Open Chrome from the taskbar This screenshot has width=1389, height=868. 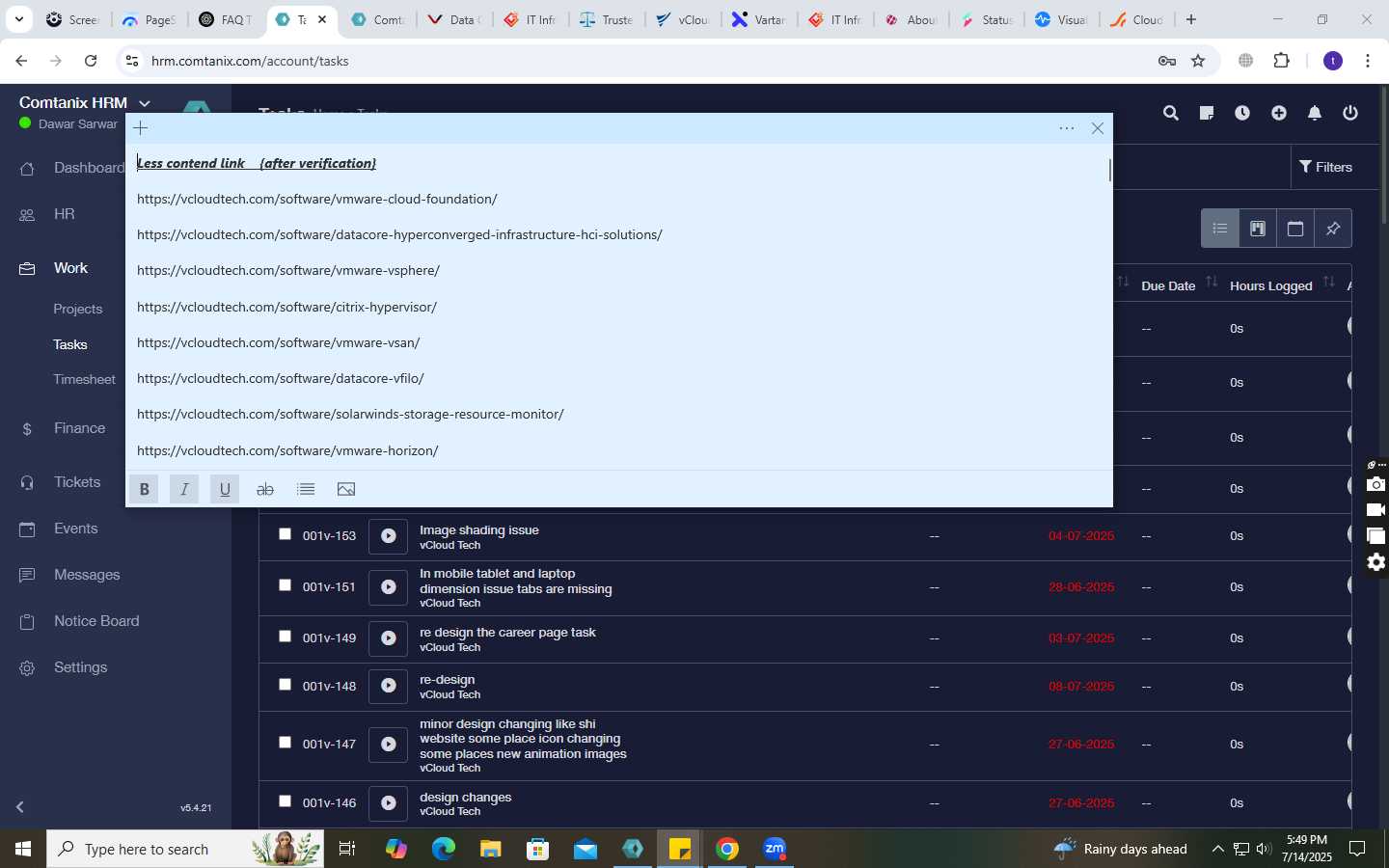[x=727, y=849]
